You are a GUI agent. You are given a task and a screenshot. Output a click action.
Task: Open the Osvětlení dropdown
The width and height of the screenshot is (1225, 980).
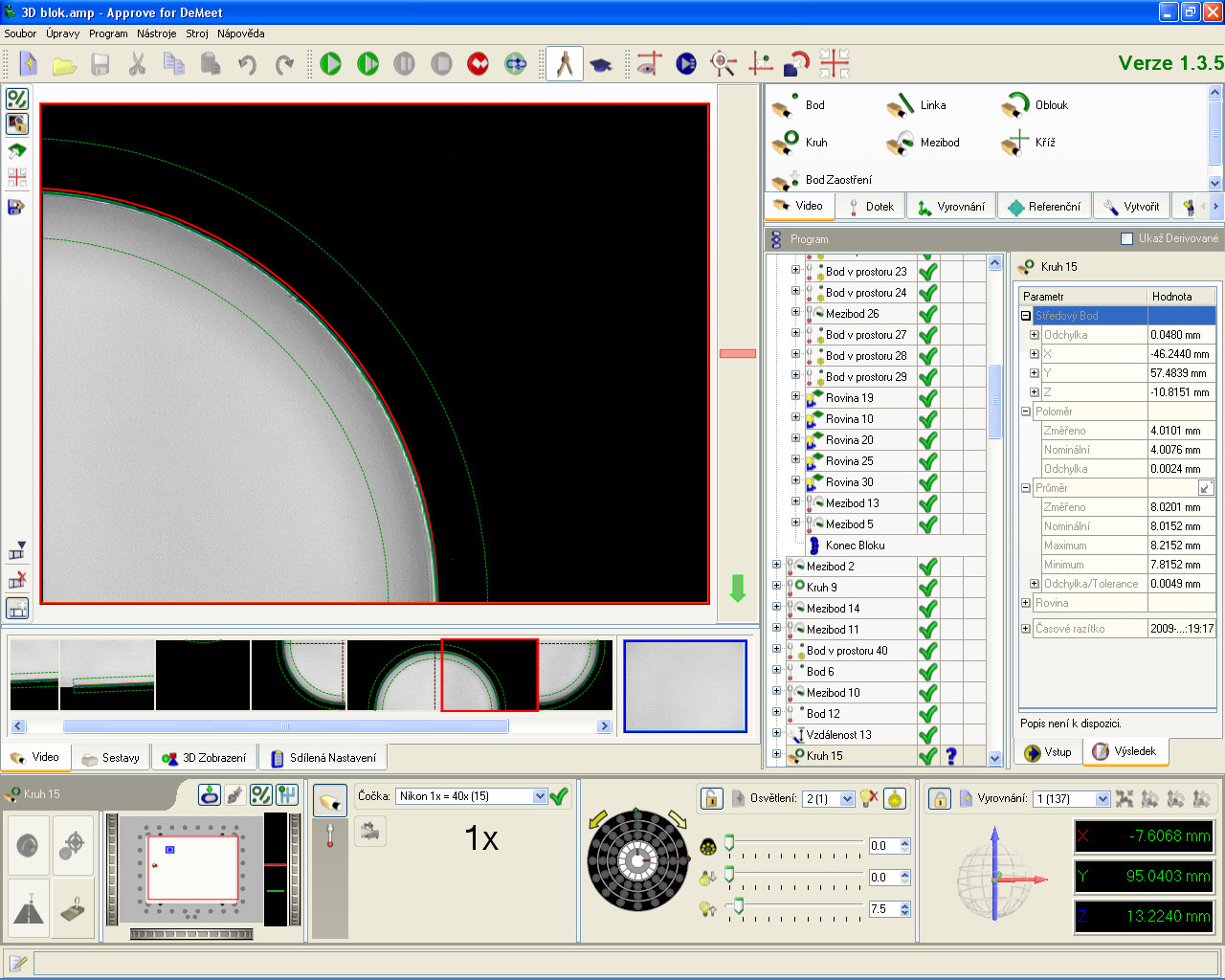pyautogui.click(x=847, y=799)
